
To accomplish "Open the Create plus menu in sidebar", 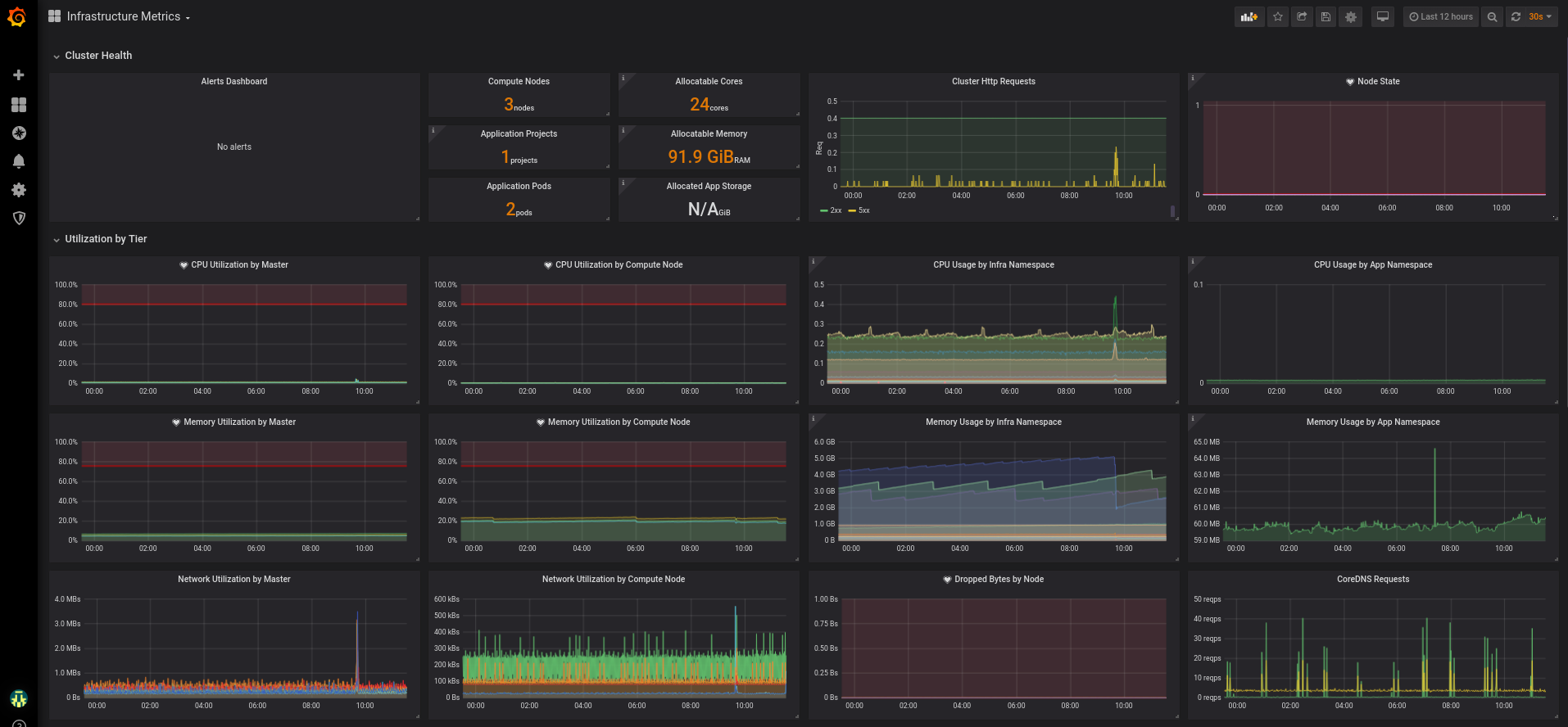I will coord(19,75).
